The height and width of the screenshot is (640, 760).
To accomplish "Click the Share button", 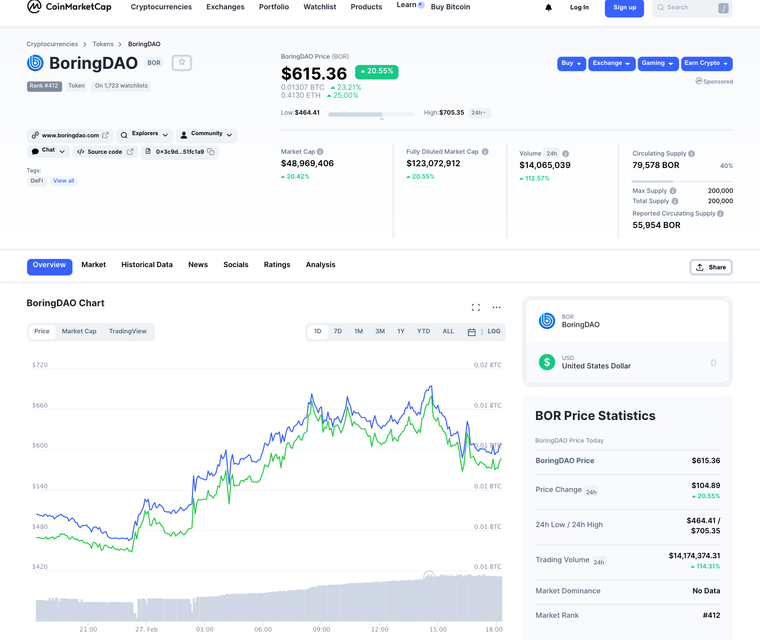I will tap(711, 267).
